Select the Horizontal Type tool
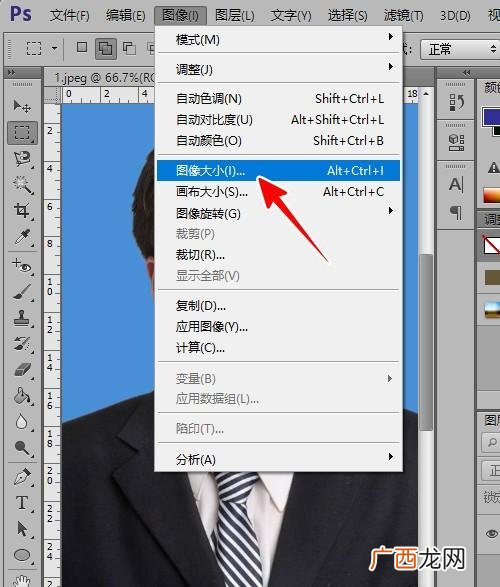The width and height of the screenshot is (500, 587). 22,503
